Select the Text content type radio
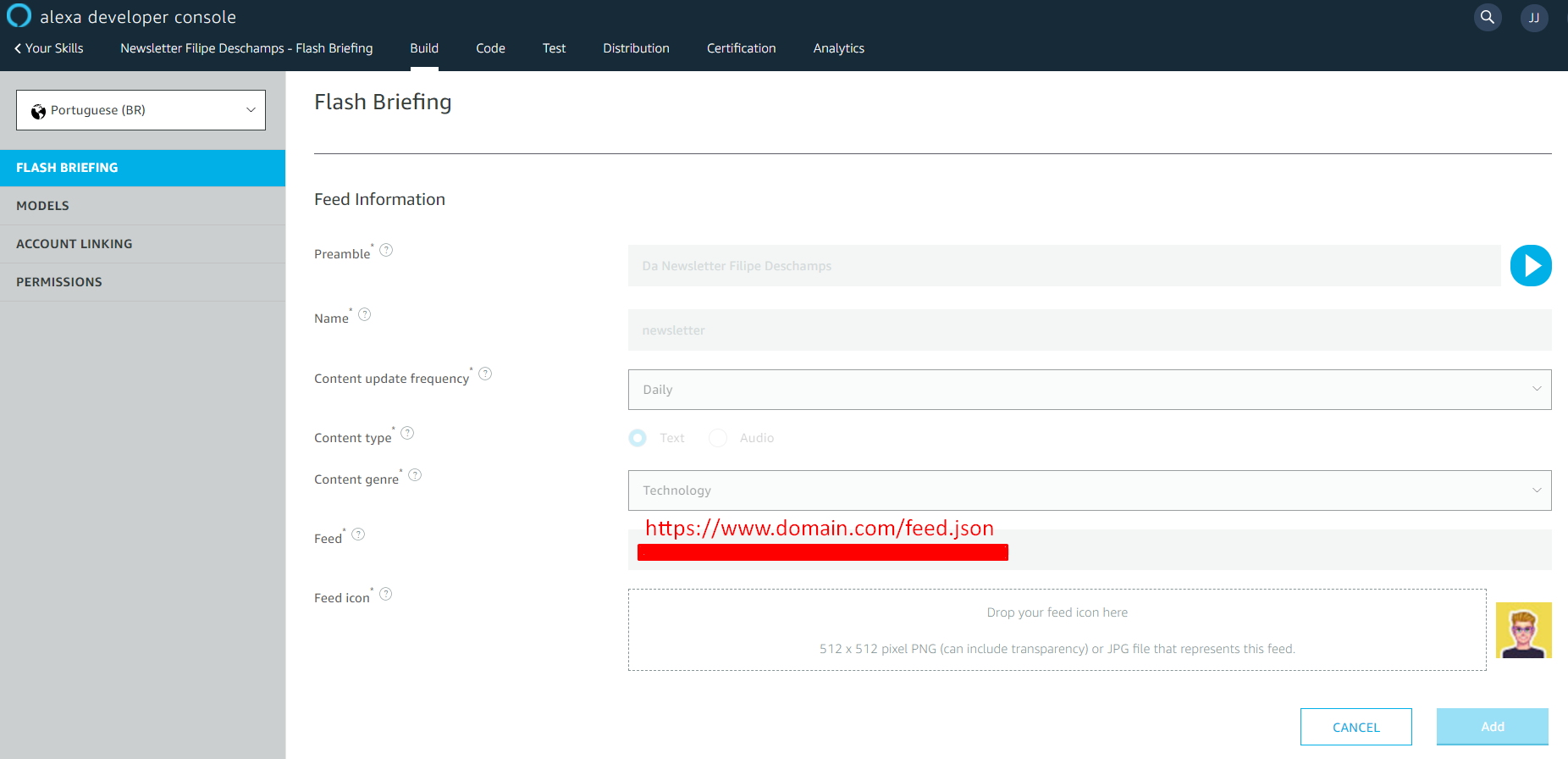Image resolution: width=1568 pixels, height=759 pixels. [x=638, y=438]
